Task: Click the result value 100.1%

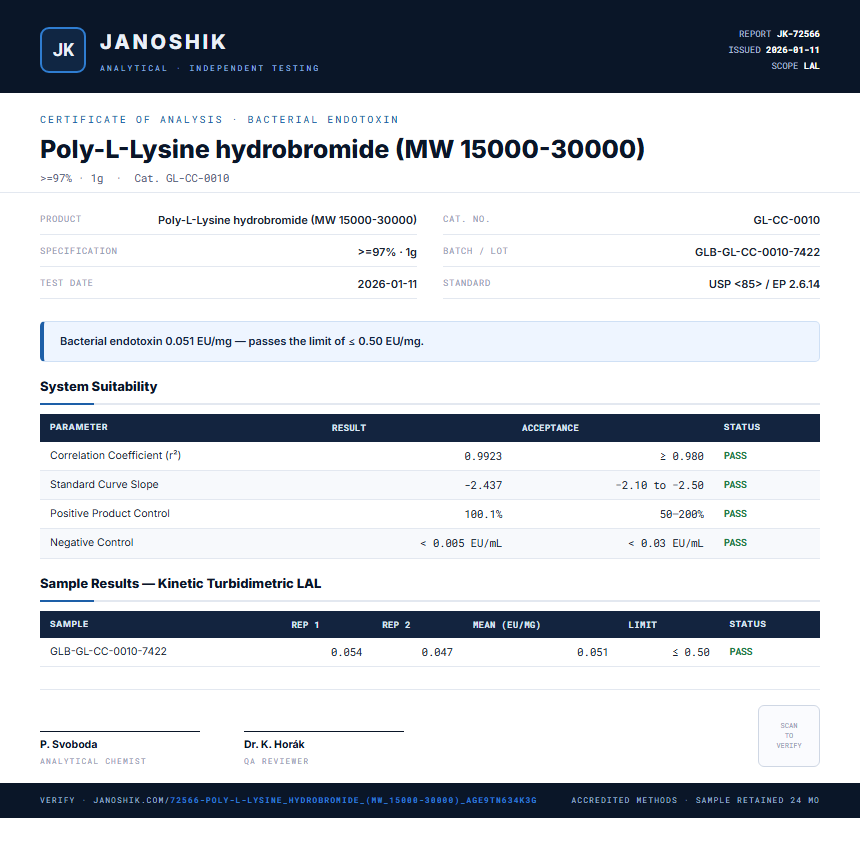Action: click(483, 514)
